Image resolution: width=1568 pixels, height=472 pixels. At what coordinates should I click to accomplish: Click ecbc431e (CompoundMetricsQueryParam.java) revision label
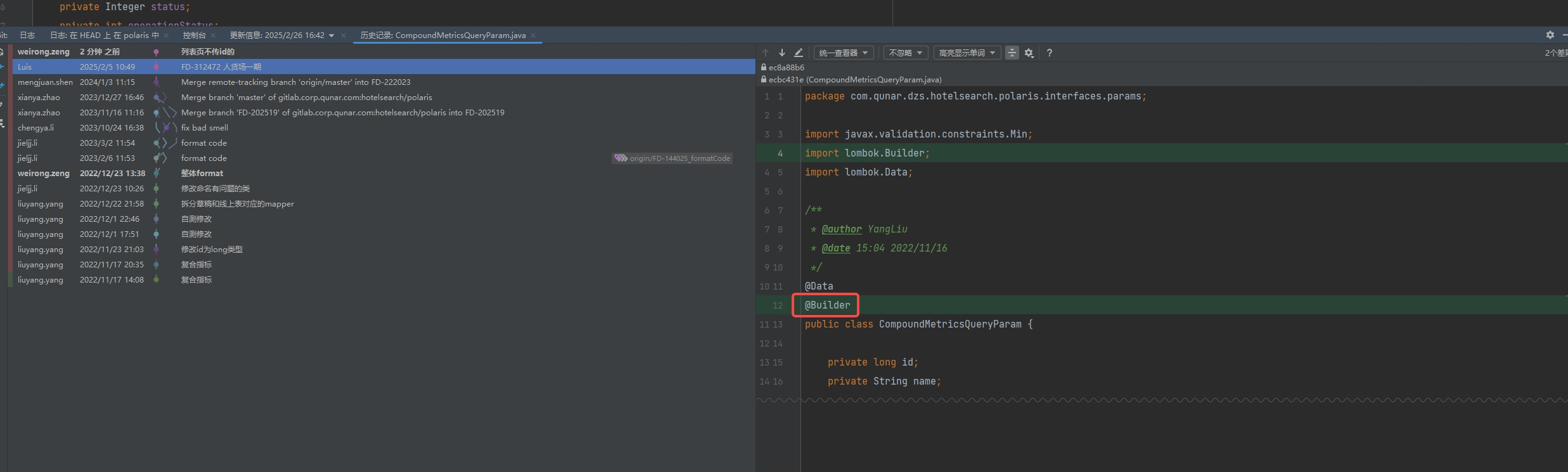click(855, 80)
